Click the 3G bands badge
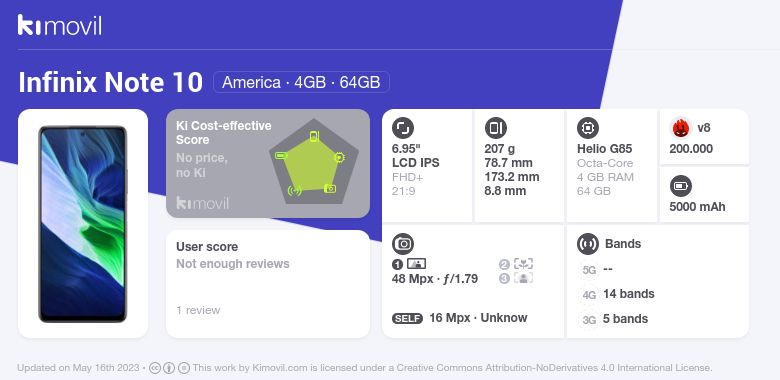The width and height of the screenshot is (780, 380). (589, 320)
